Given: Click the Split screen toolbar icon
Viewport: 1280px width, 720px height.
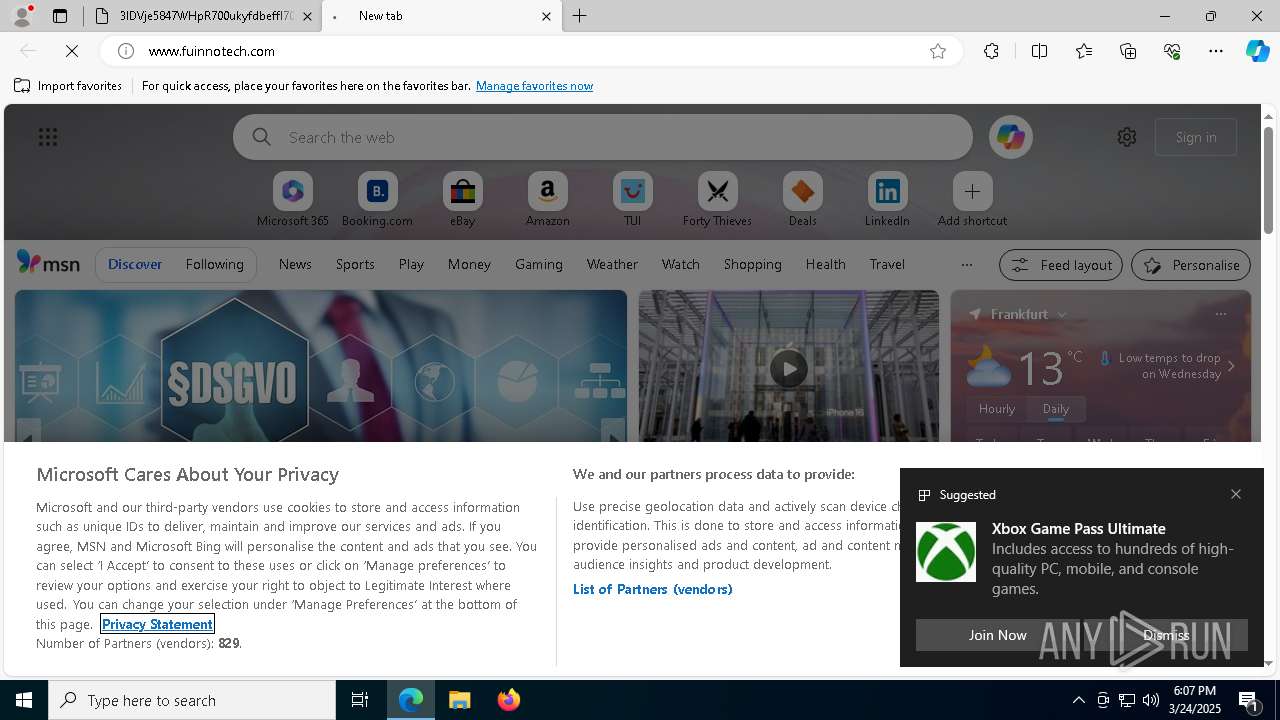Looking at the screenshot, I should (x=1039, y=51).
